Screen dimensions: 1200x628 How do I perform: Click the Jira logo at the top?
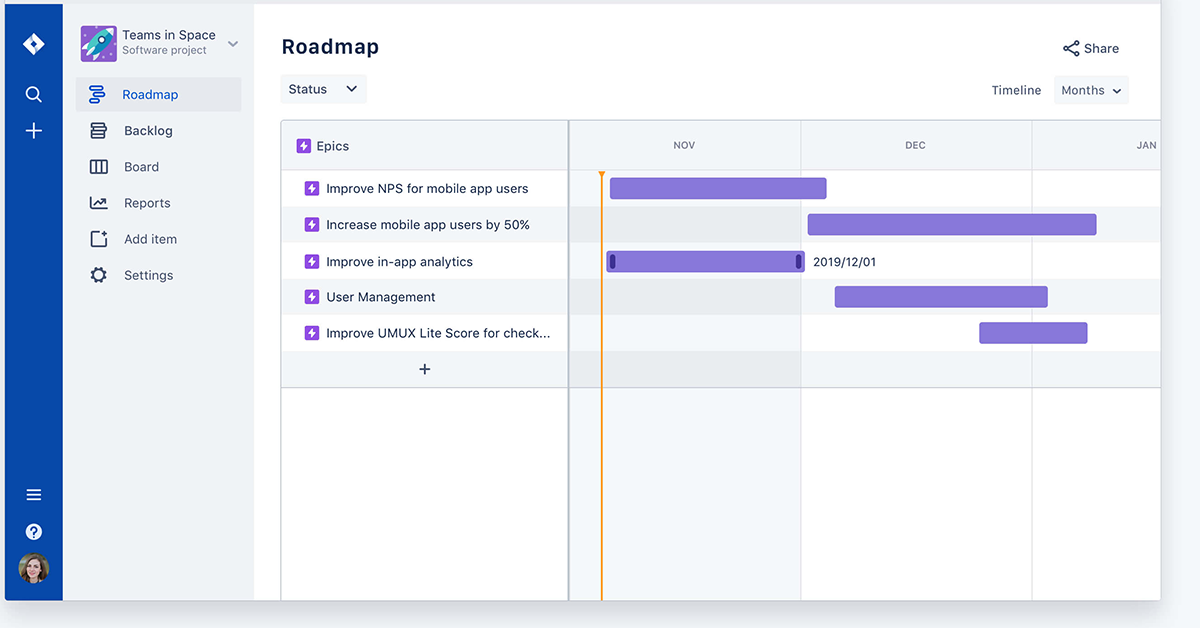tap(33, 43)
